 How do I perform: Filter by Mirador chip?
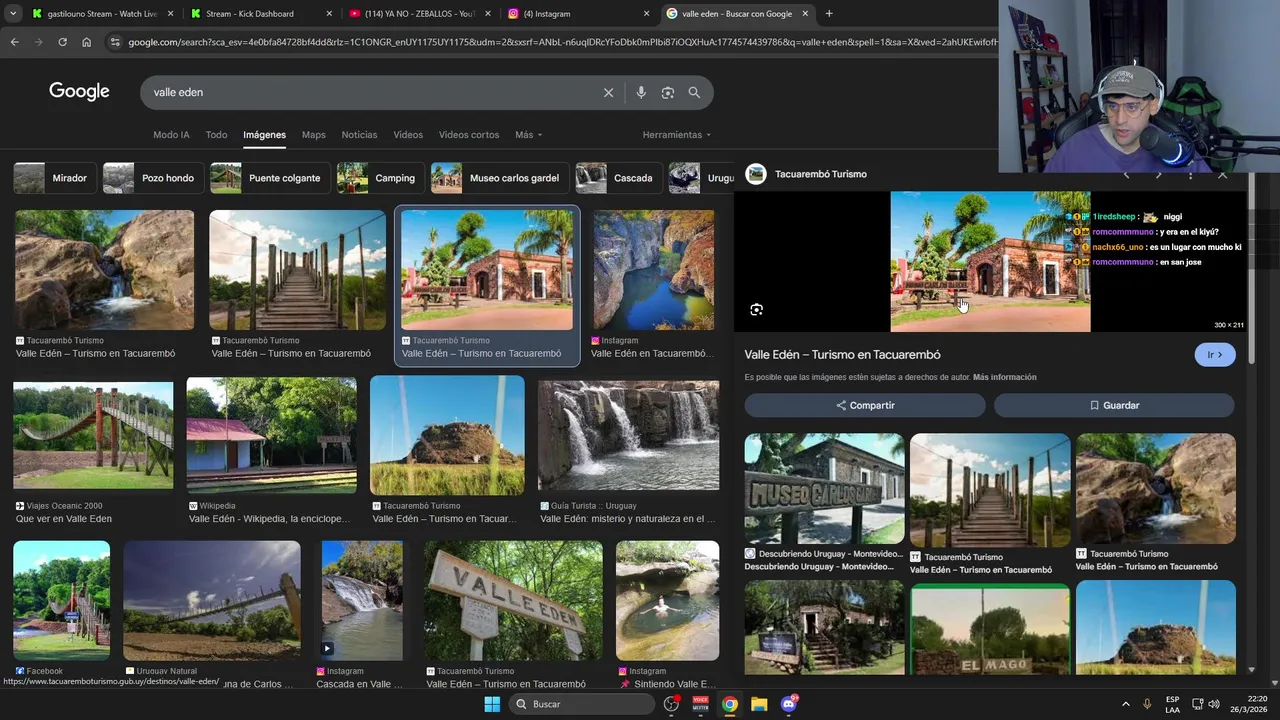pos(54,178)
